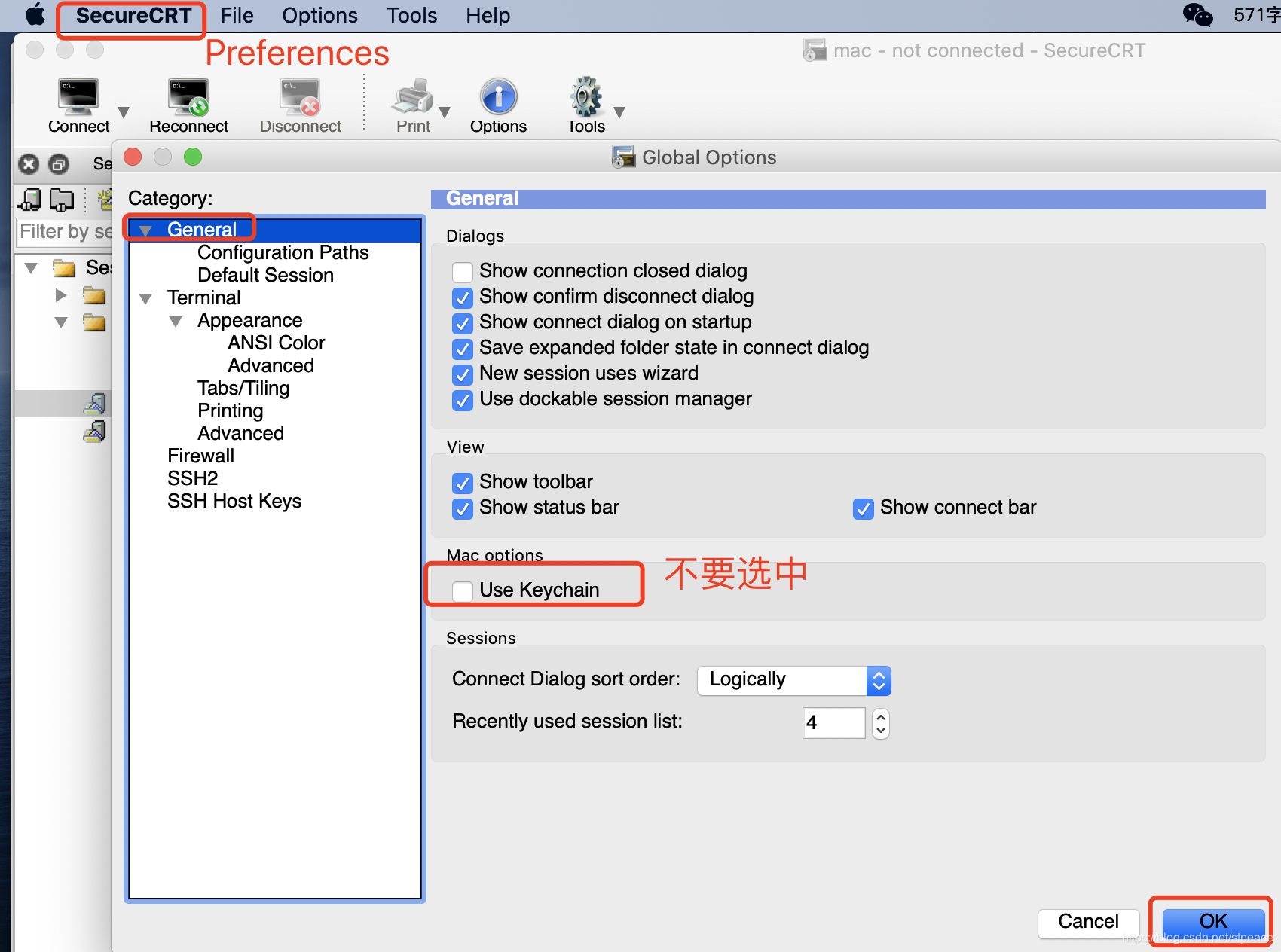Select Advanced under Terminal category
Viewport: 1281px width, 952px height.
click(240, 433)
